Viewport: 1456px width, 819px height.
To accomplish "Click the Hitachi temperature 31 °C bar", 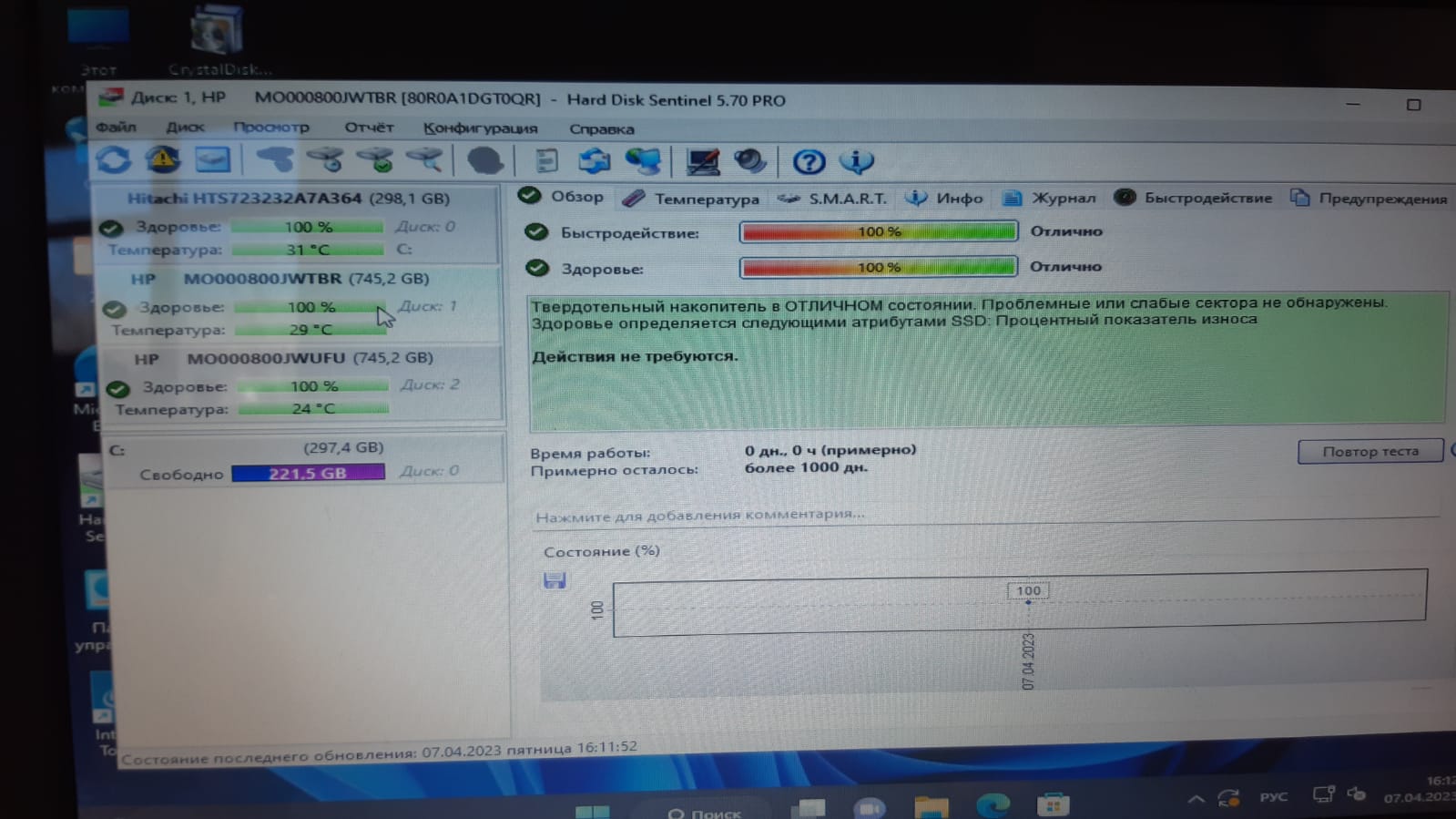I will pos(308,249).
